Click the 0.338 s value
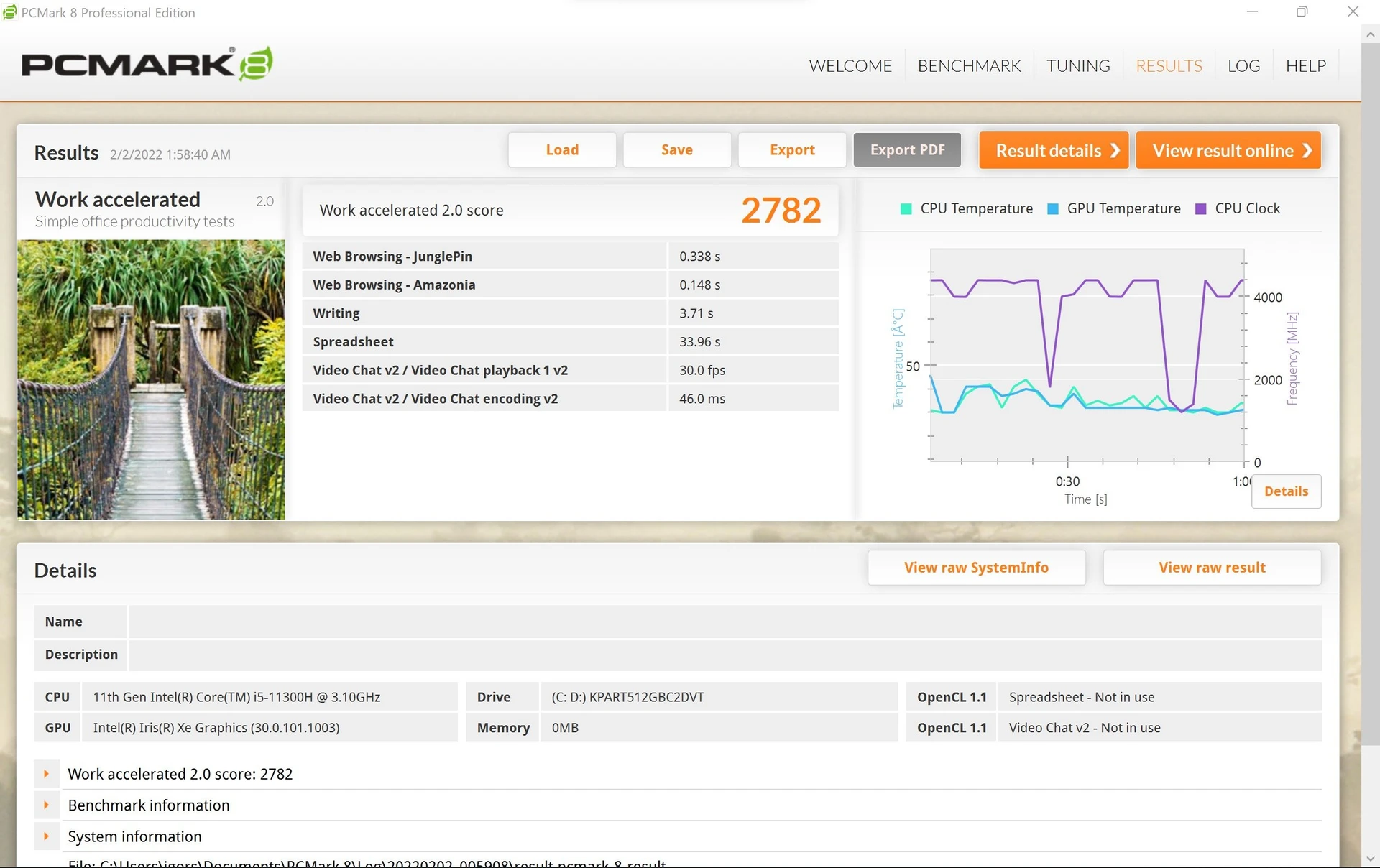Viewport: 1380px width, 868px height. (699, 257)
